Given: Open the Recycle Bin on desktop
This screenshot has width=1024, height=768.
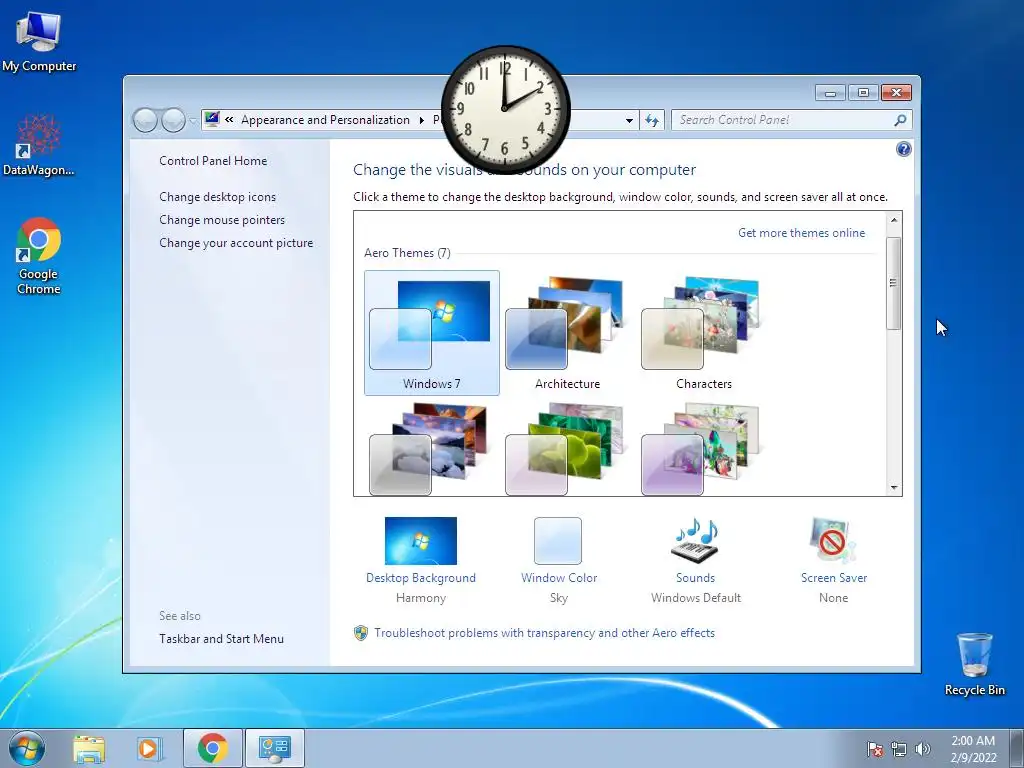Looking at the screenshot, I should pos(974,664).
